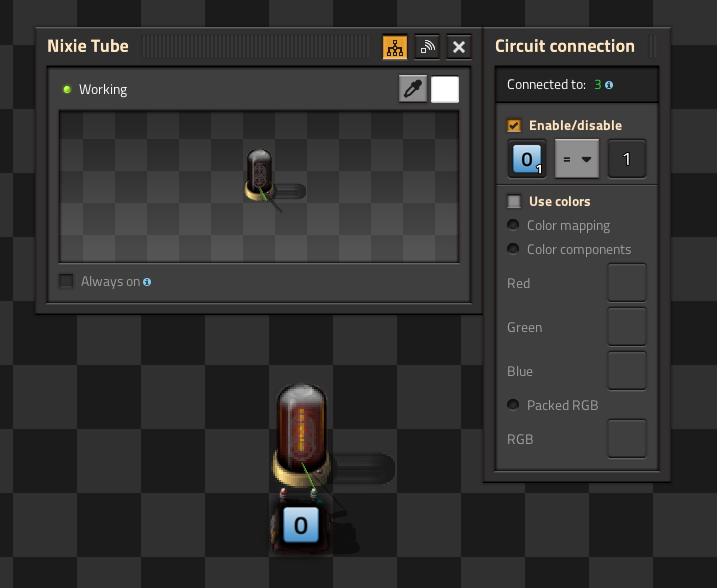Viewport: 717px width, 588px height.
Task: Select the Color mapping radio option
Action: click(514, 225)
